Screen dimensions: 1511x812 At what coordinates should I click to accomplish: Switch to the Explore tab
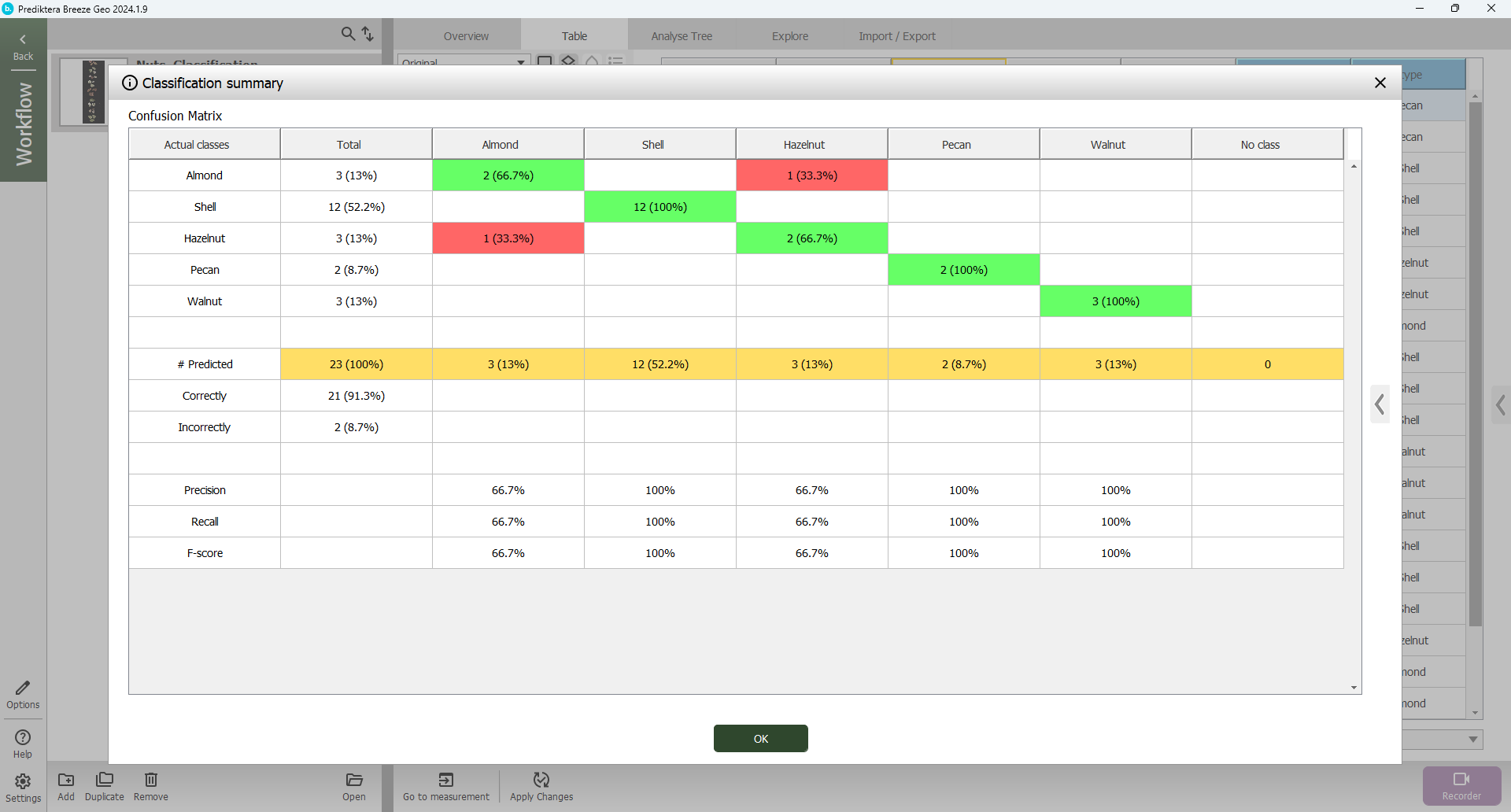tap(789, 36)
